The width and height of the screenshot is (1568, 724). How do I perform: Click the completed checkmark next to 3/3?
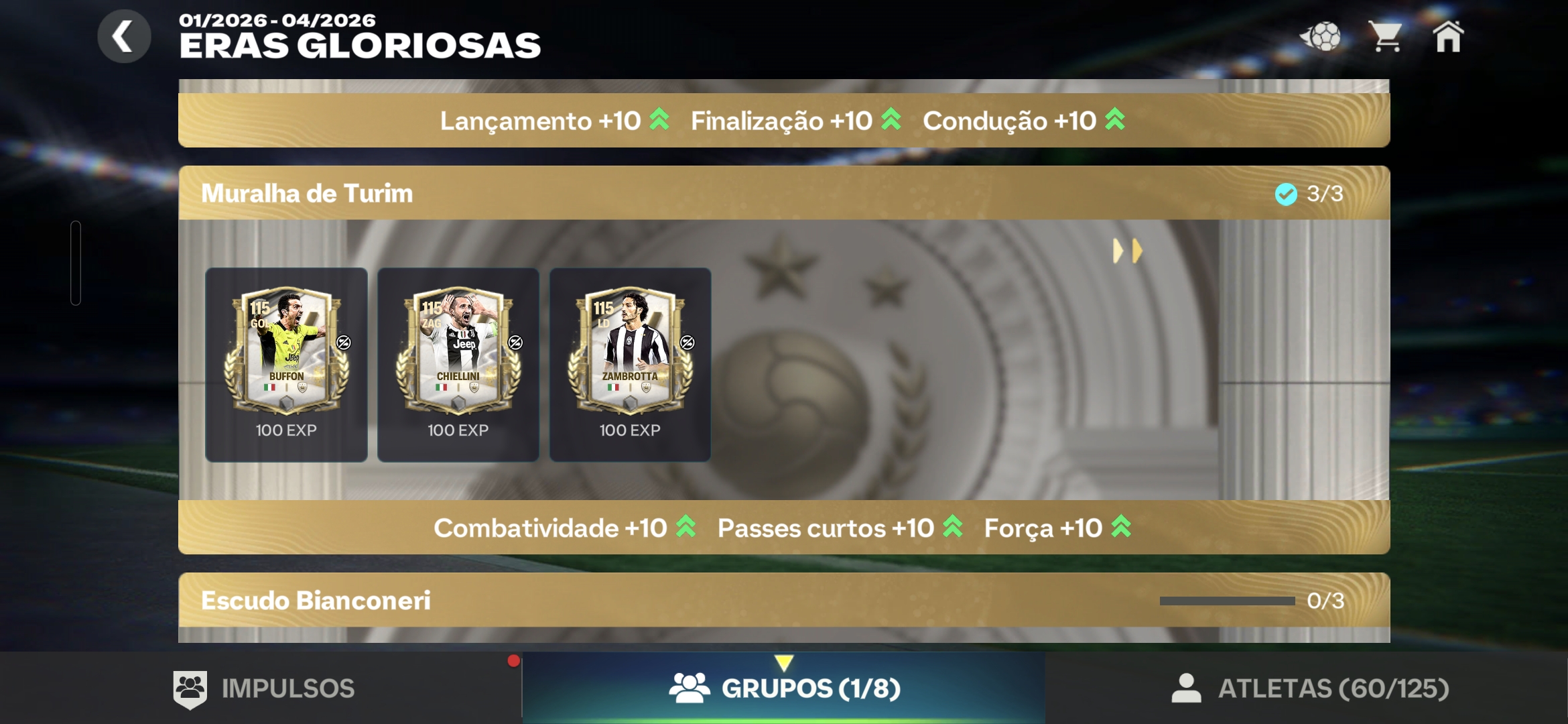pos(1286,194)
